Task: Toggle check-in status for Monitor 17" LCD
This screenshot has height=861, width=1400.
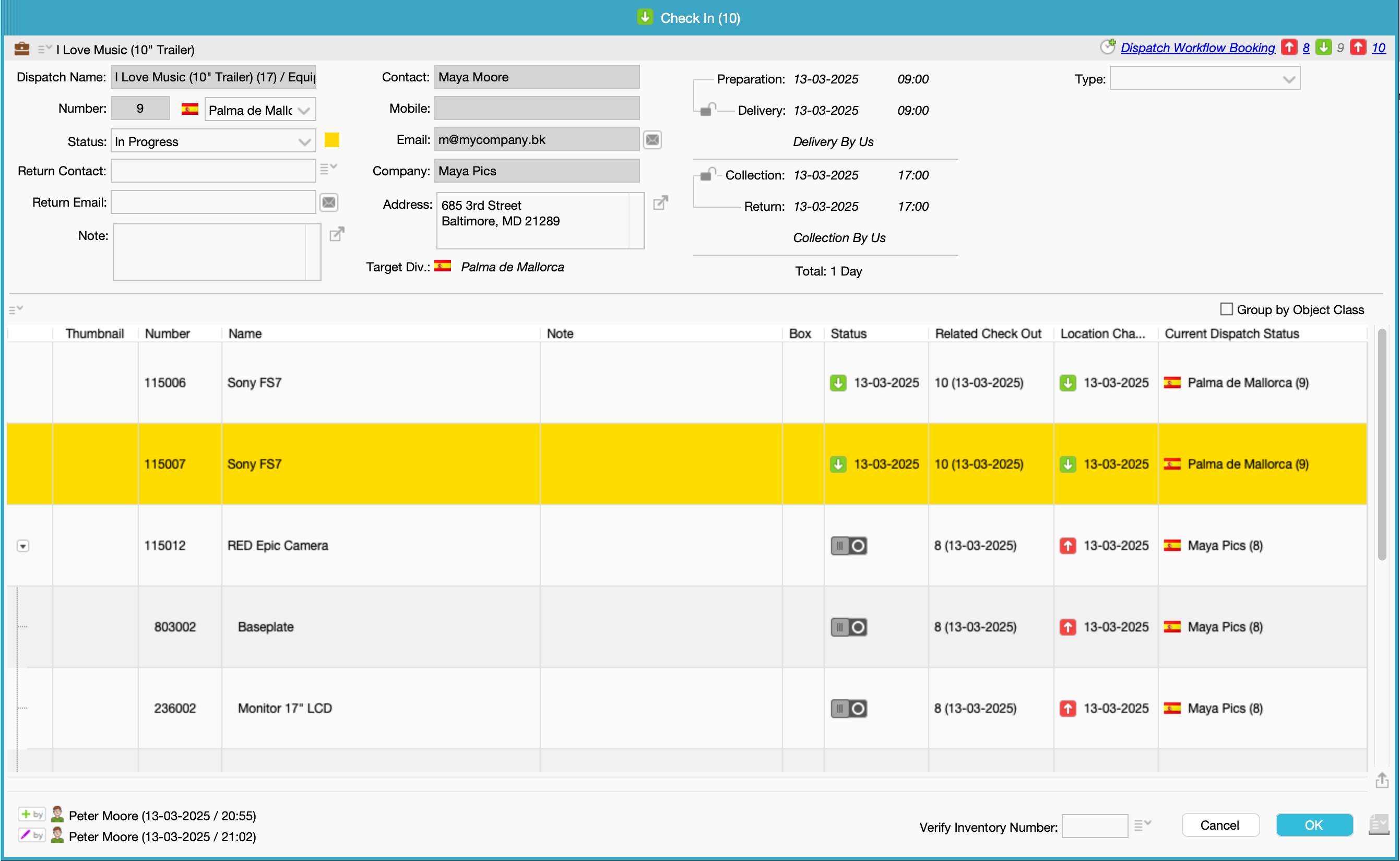Action: pos(849,709)
